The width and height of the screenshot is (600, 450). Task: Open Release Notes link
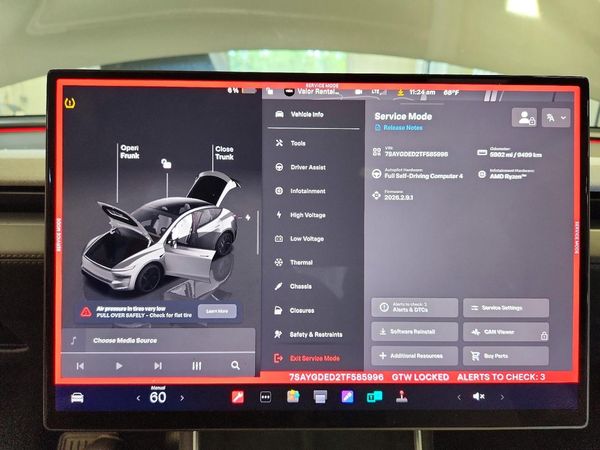point(399,128)
